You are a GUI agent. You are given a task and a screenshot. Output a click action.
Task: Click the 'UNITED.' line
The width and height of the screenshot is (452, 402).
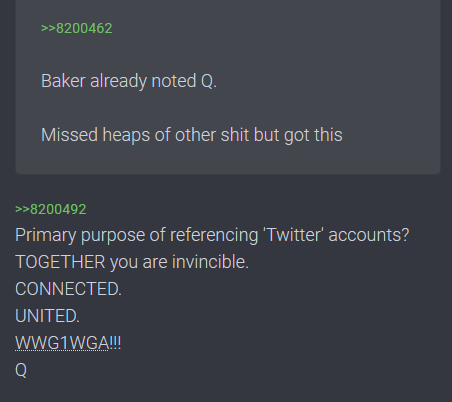click(x=47, y=316)
